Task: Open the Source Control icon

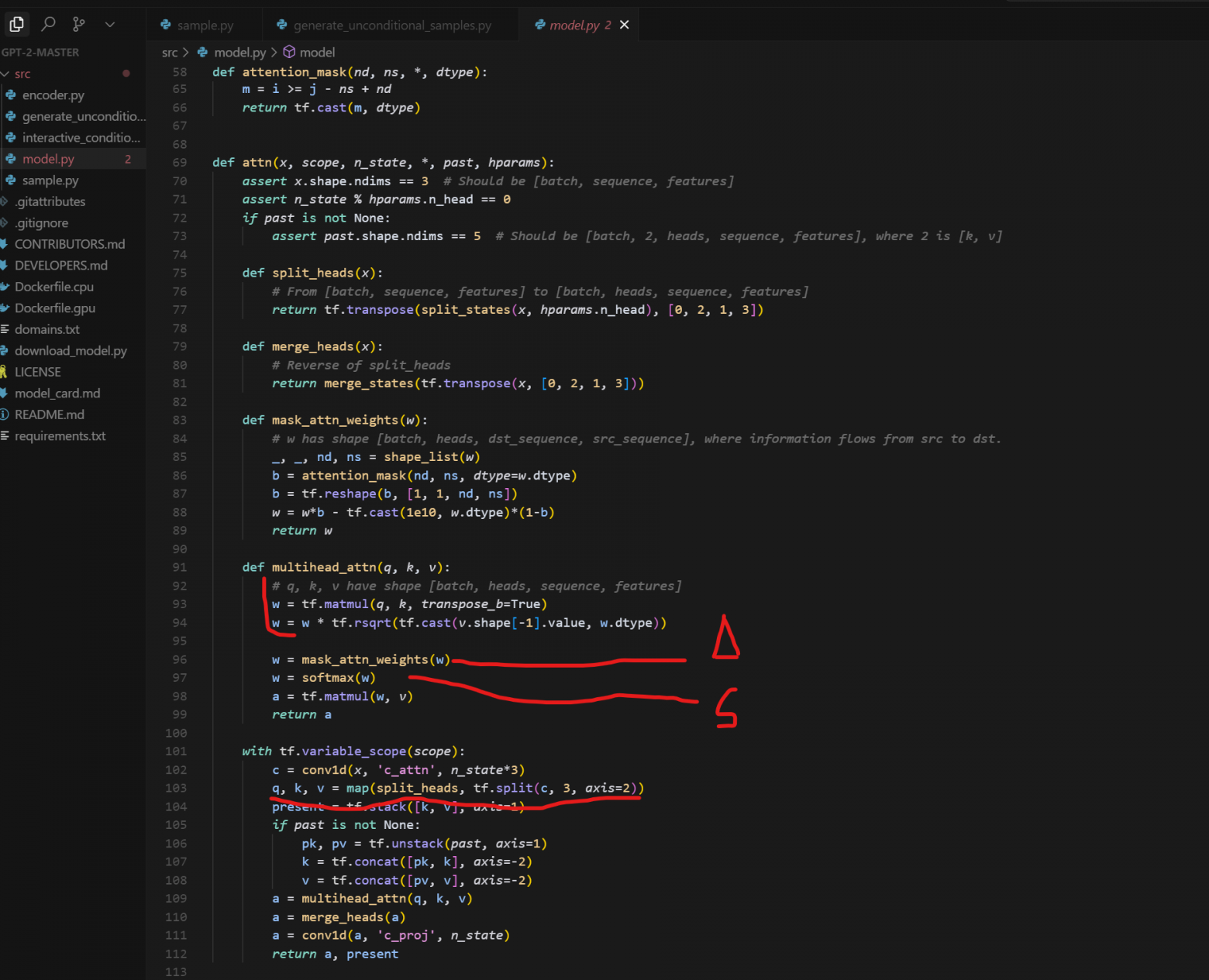Action: 78,25
